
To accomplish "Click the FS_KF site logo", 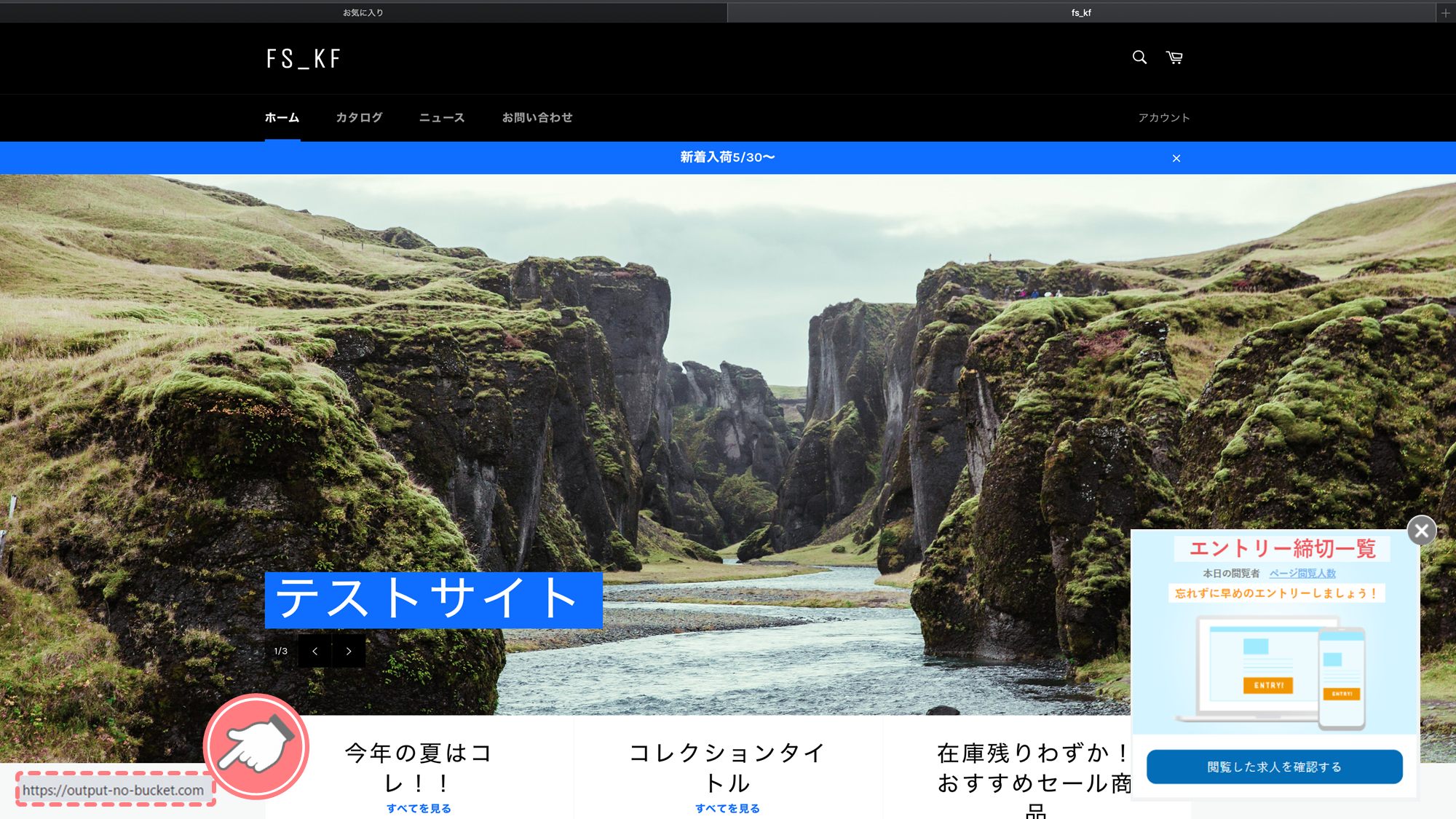I will 304,59.
